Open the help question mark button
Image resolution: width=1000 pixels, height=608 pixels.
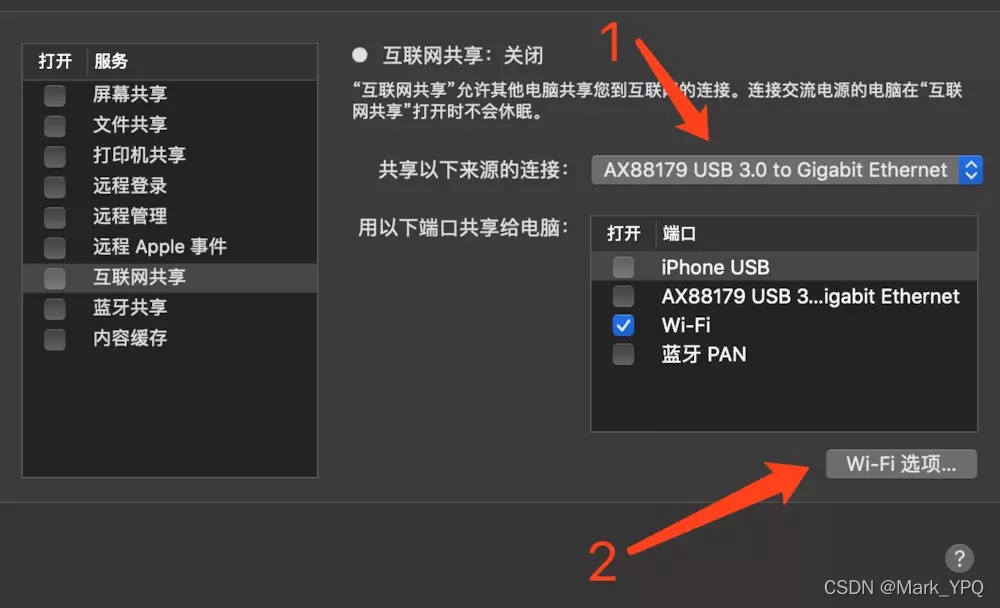[959, 558]
